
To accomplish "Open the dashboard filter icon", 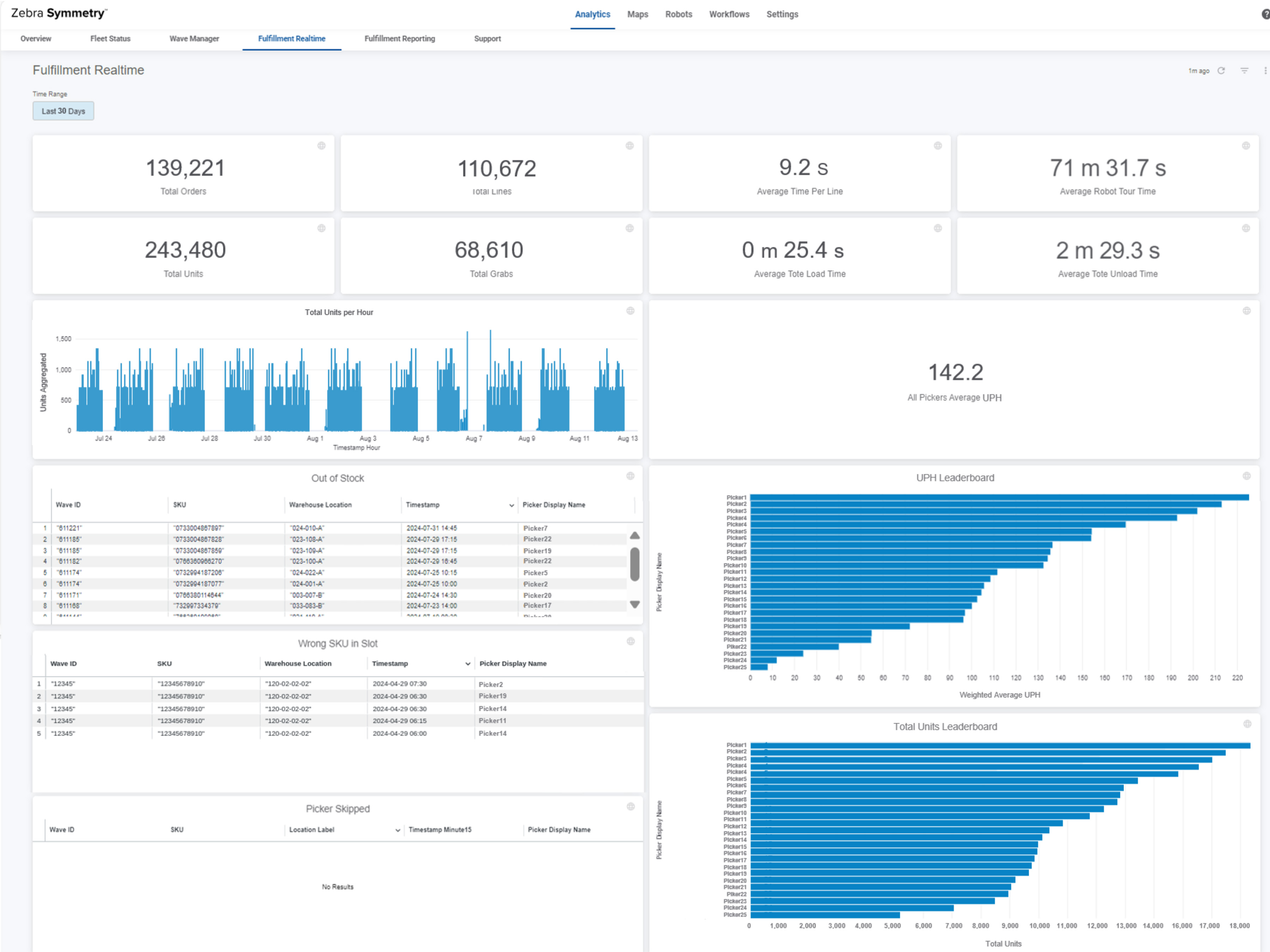I will (x=1244, y=71).
